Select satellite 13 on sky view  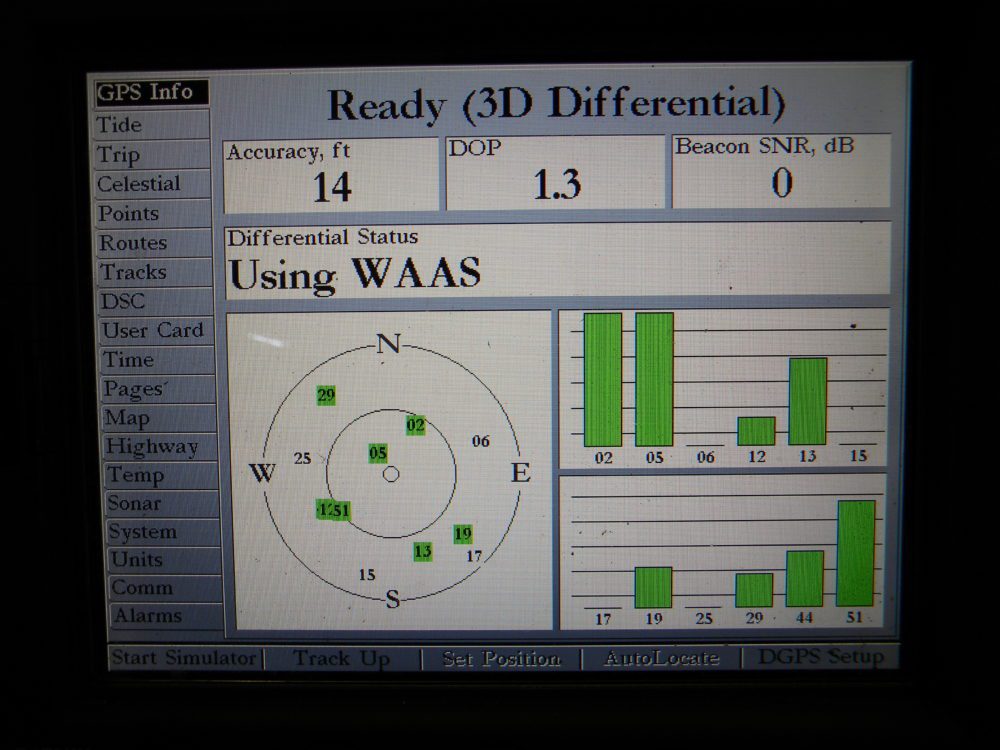422,552
